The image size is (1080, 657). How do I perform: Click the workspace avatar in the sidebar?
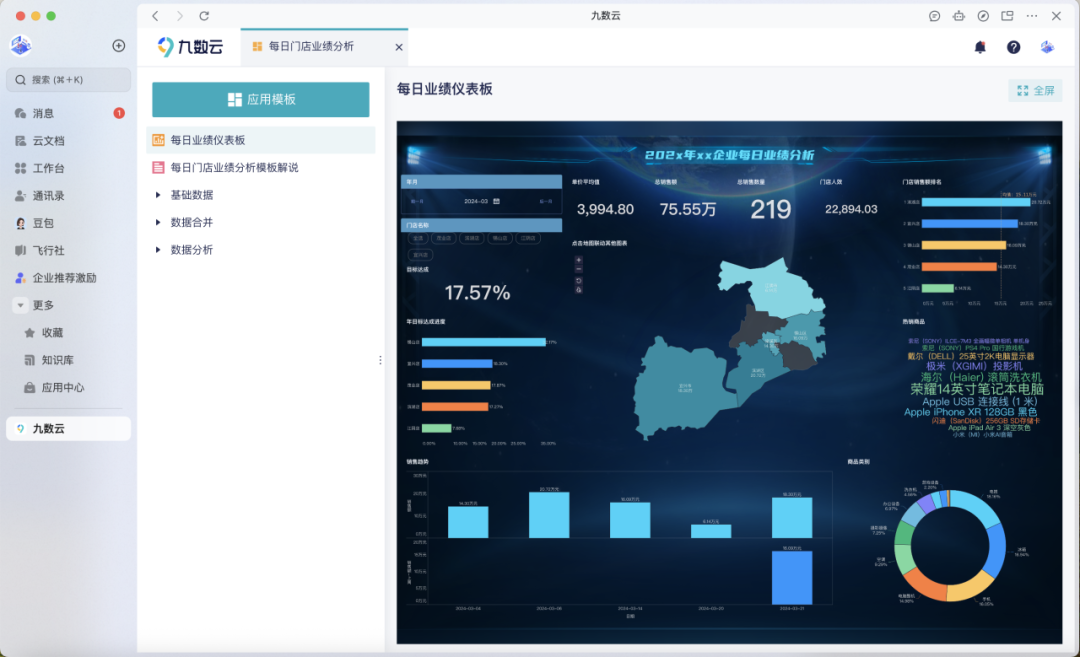tap(21, 45)
